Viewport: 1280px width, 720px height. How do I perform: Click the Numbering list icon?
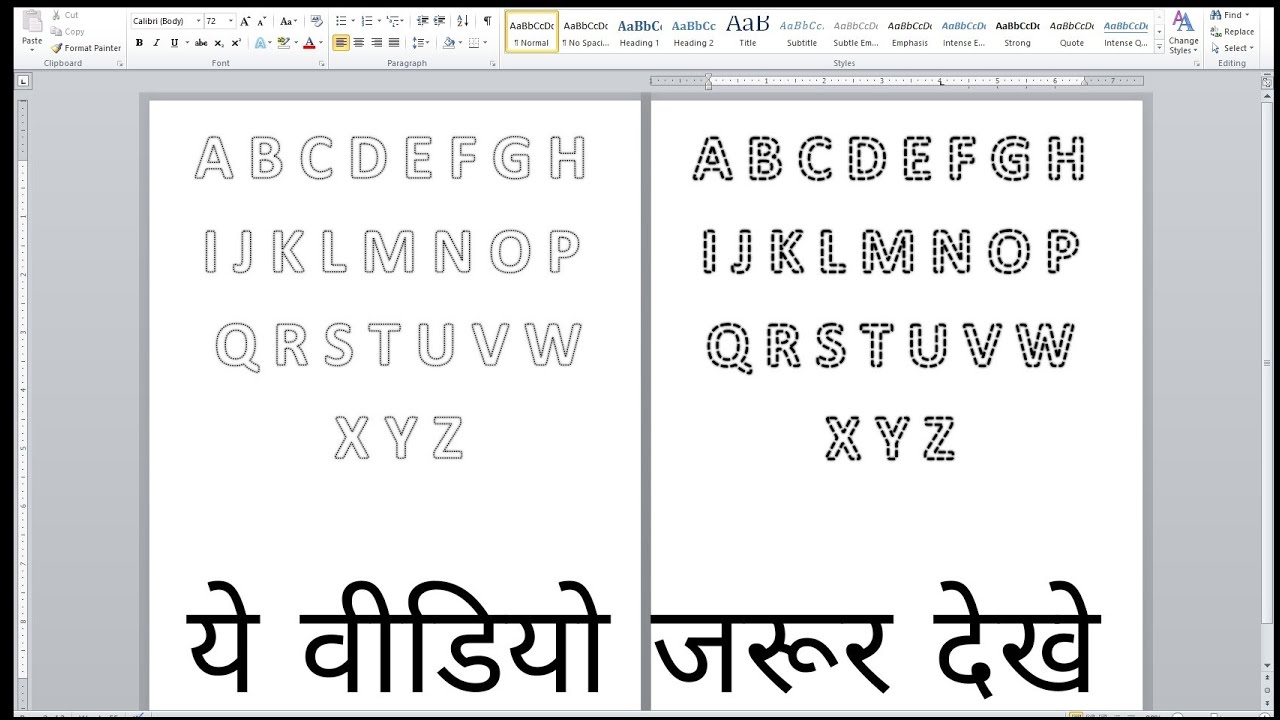pos(366,21)
